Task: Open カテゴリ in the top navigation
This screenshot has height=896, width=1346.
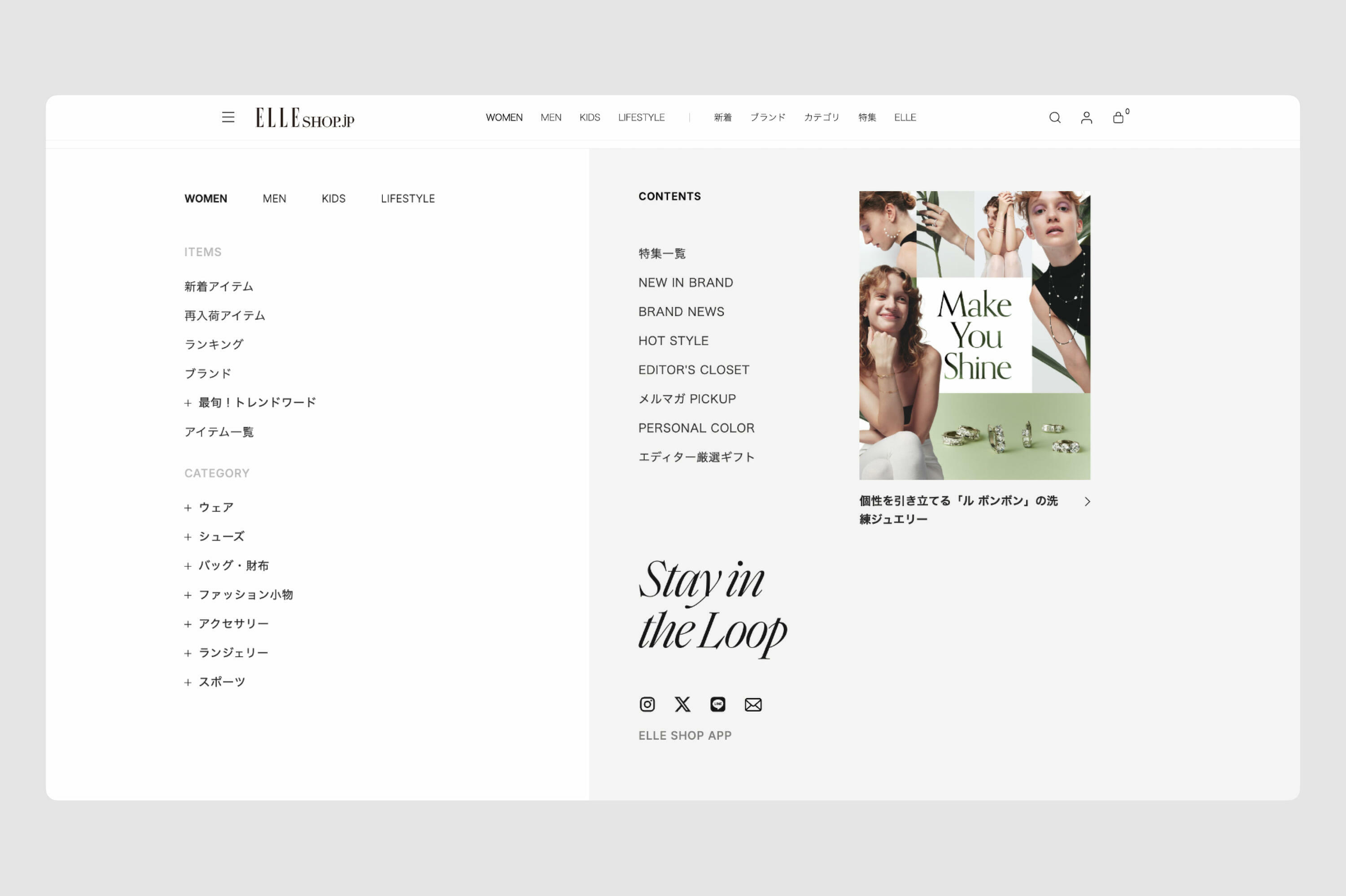Action: coord(822,117)
